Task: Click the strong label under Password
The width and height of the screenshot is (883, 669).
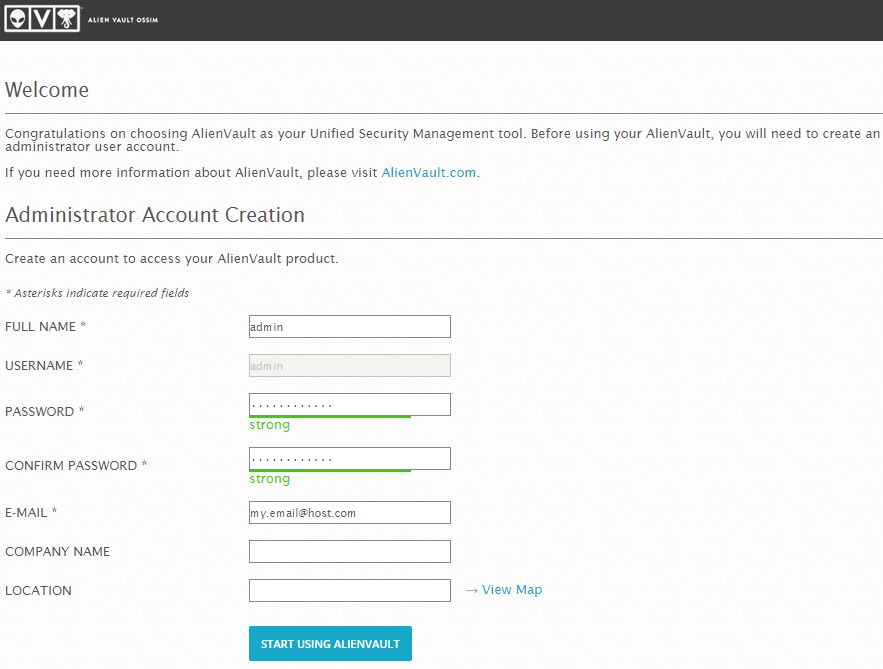Action: [x=269, y=425]
